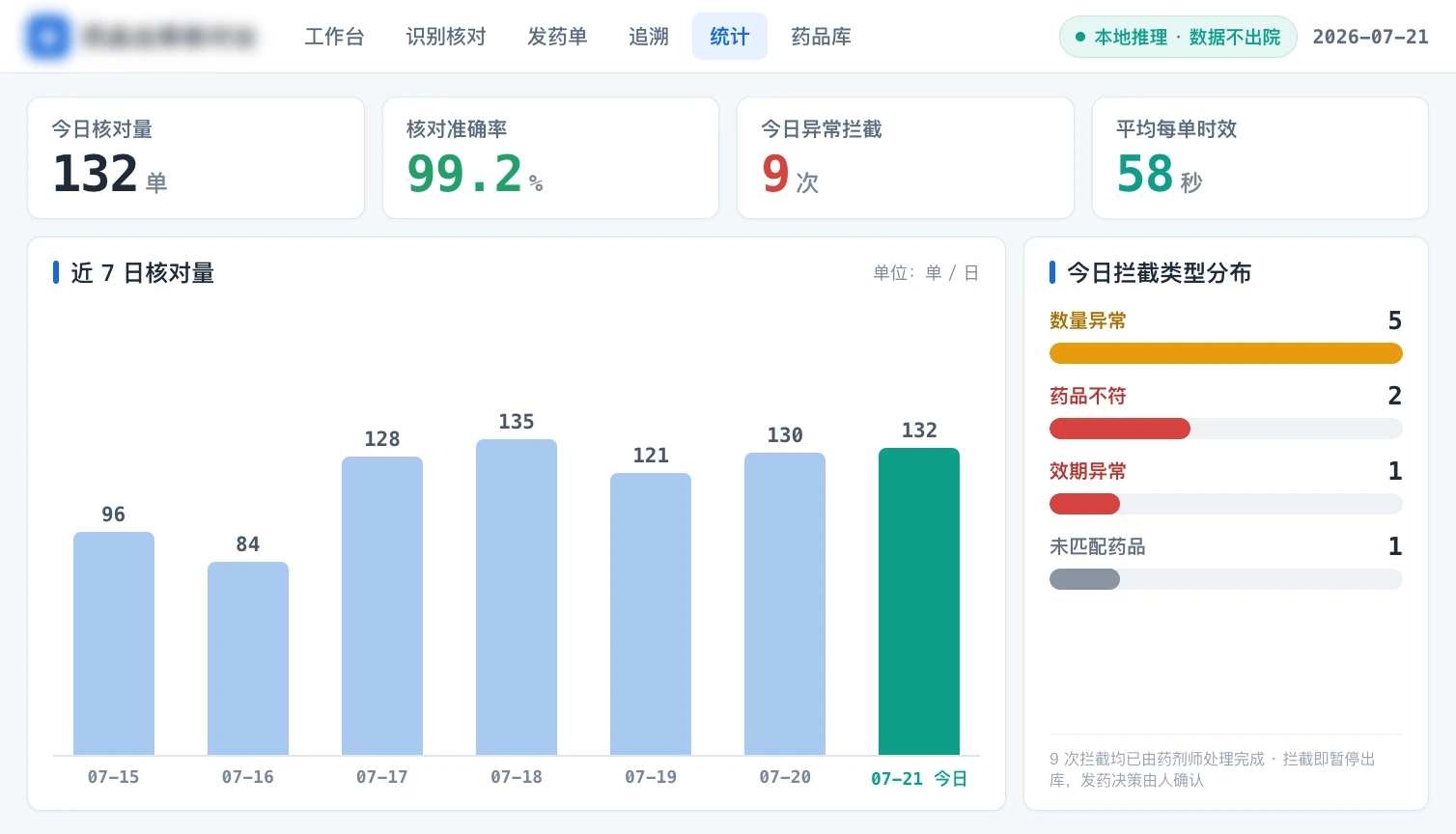
Task: Click the orange 数量异常 progress bar
Action: click(x=1226, y=353)
